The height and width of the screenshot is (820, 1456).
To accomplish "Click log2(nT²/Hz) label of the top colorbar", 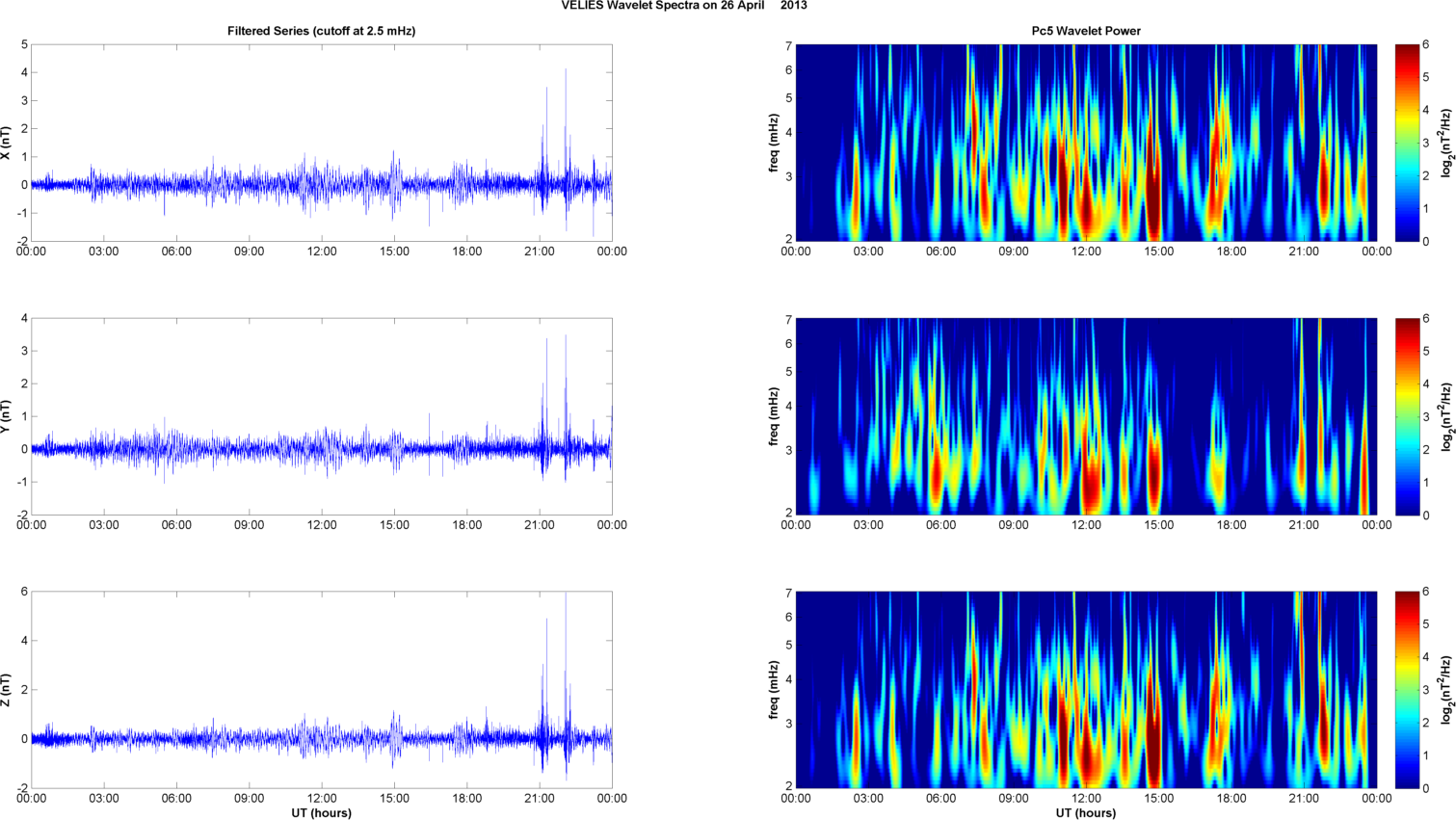I will pyautogui.click(x=1446, y=143).
